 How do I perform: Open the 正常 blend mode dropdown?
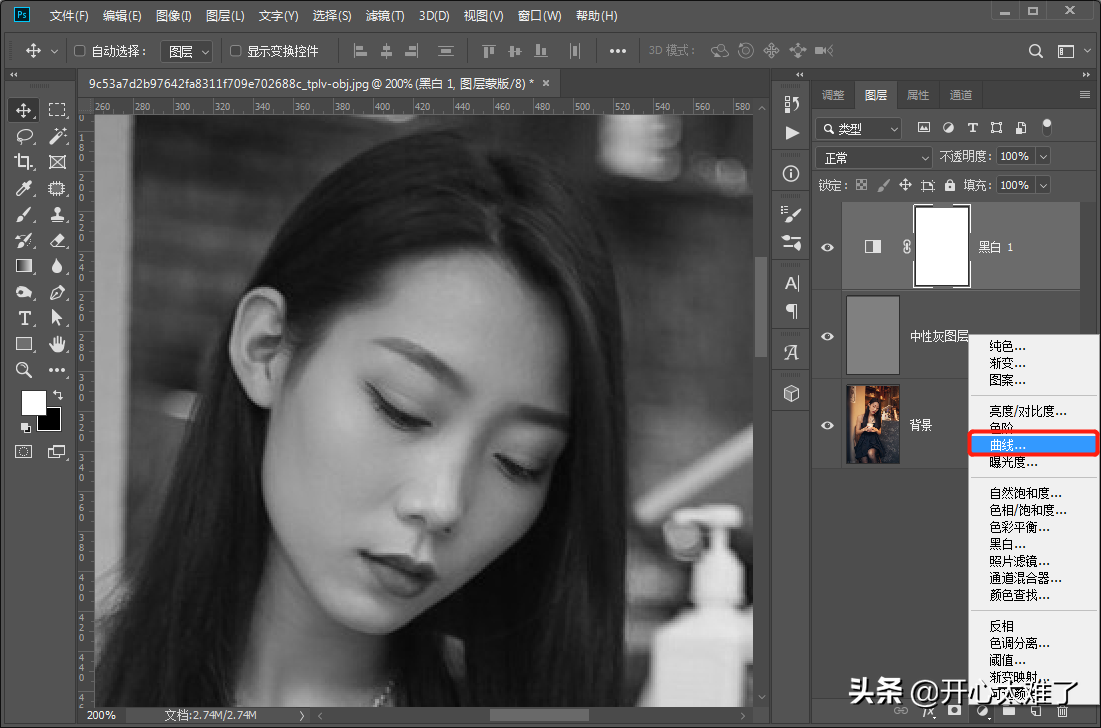point(874,157)
